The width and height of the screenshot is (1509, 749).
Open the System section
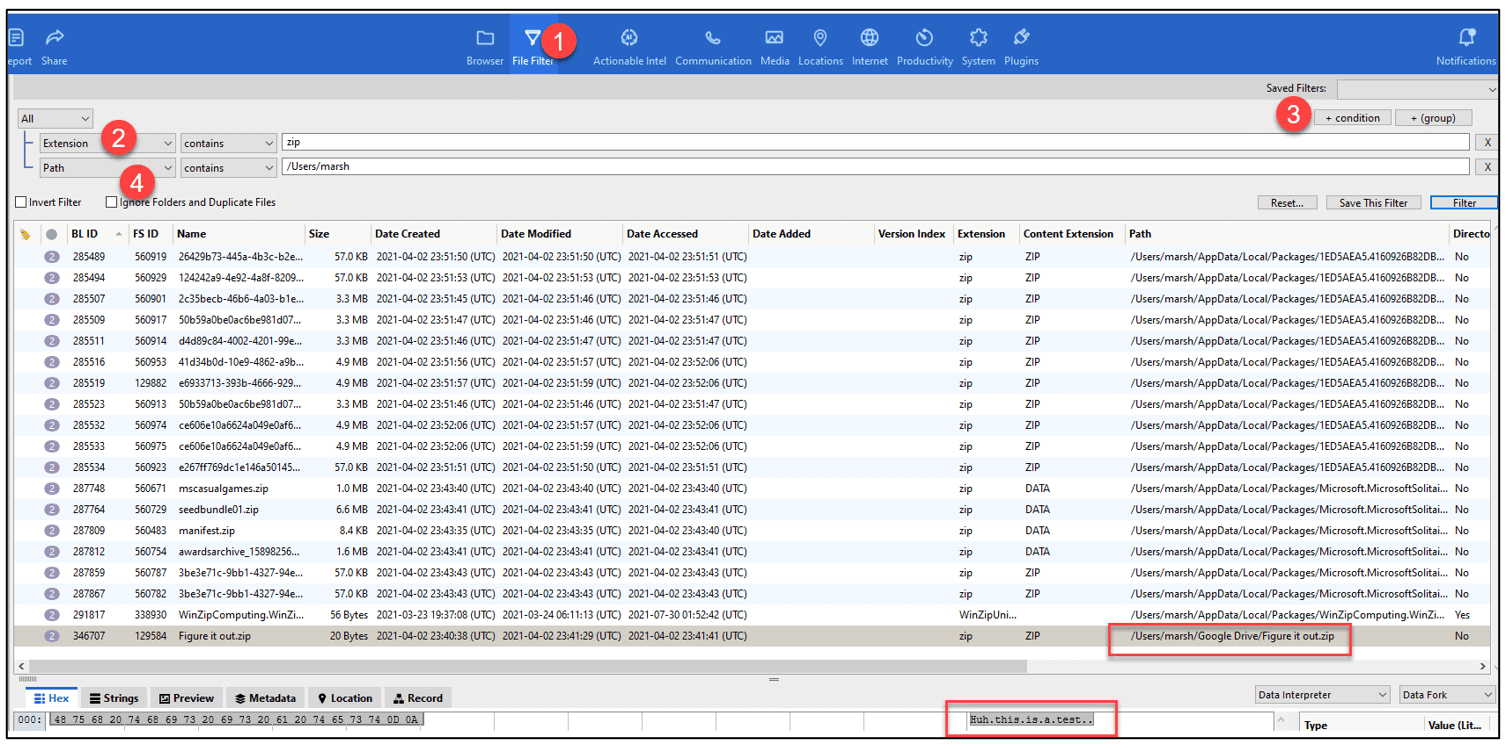pos(978,47)
